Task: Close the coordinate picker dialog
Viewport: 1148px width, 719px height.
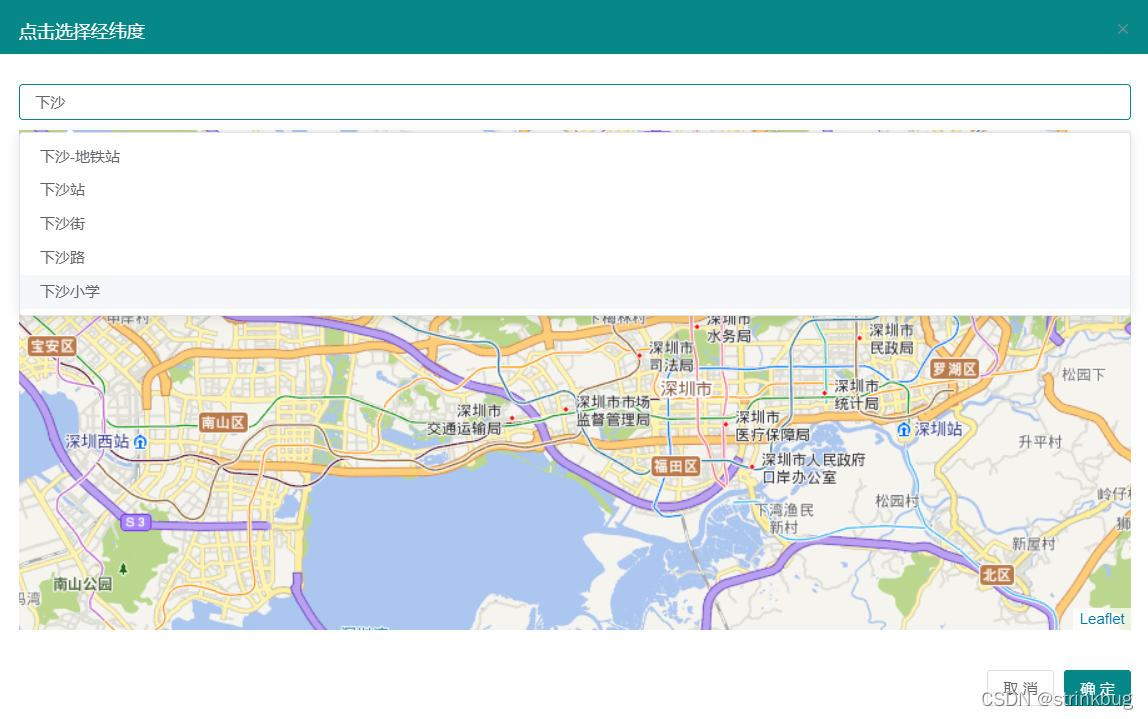Action: point(1122,29)
